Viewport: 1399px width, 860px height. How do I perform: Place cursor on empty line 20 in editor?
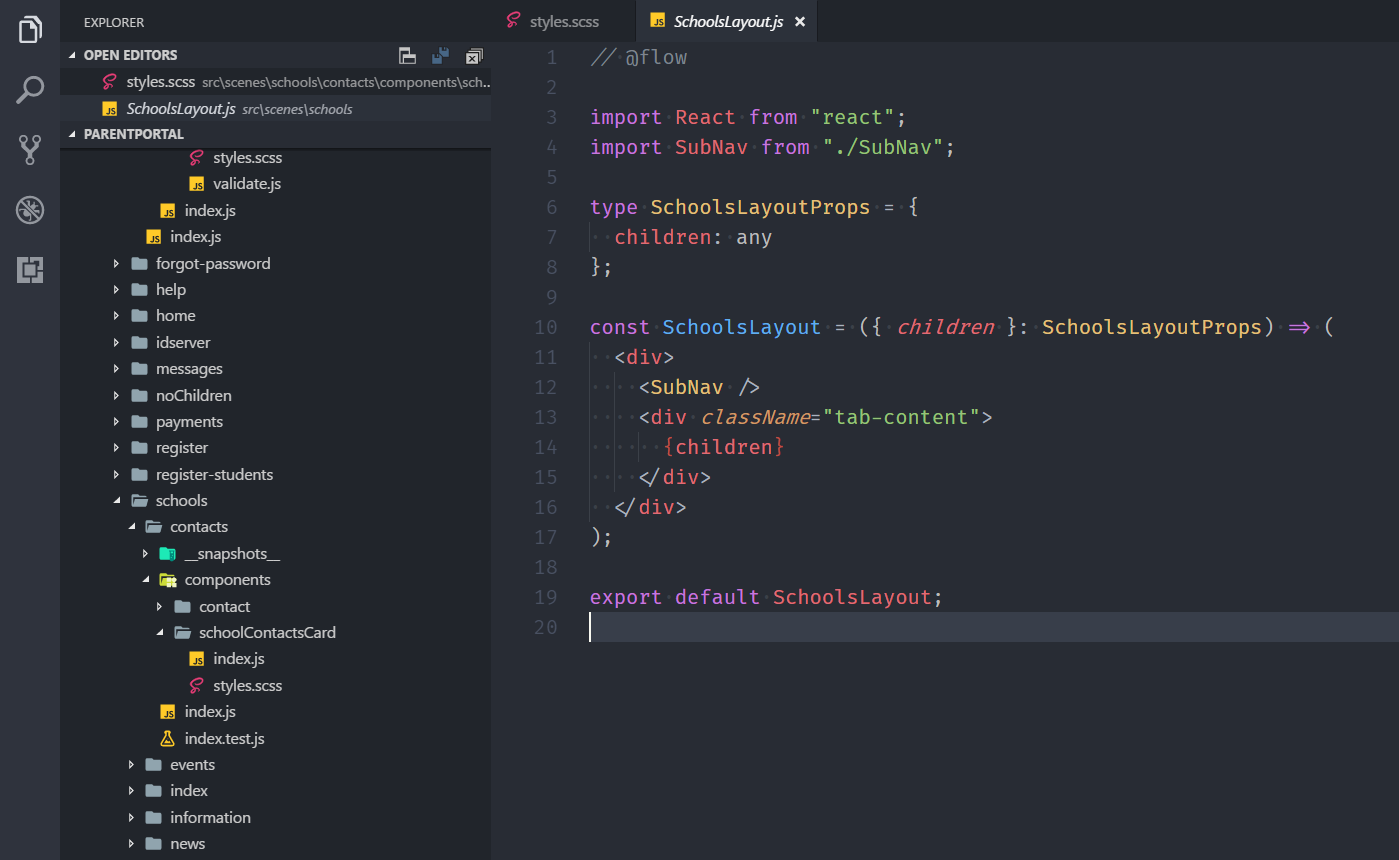point(800,627)
